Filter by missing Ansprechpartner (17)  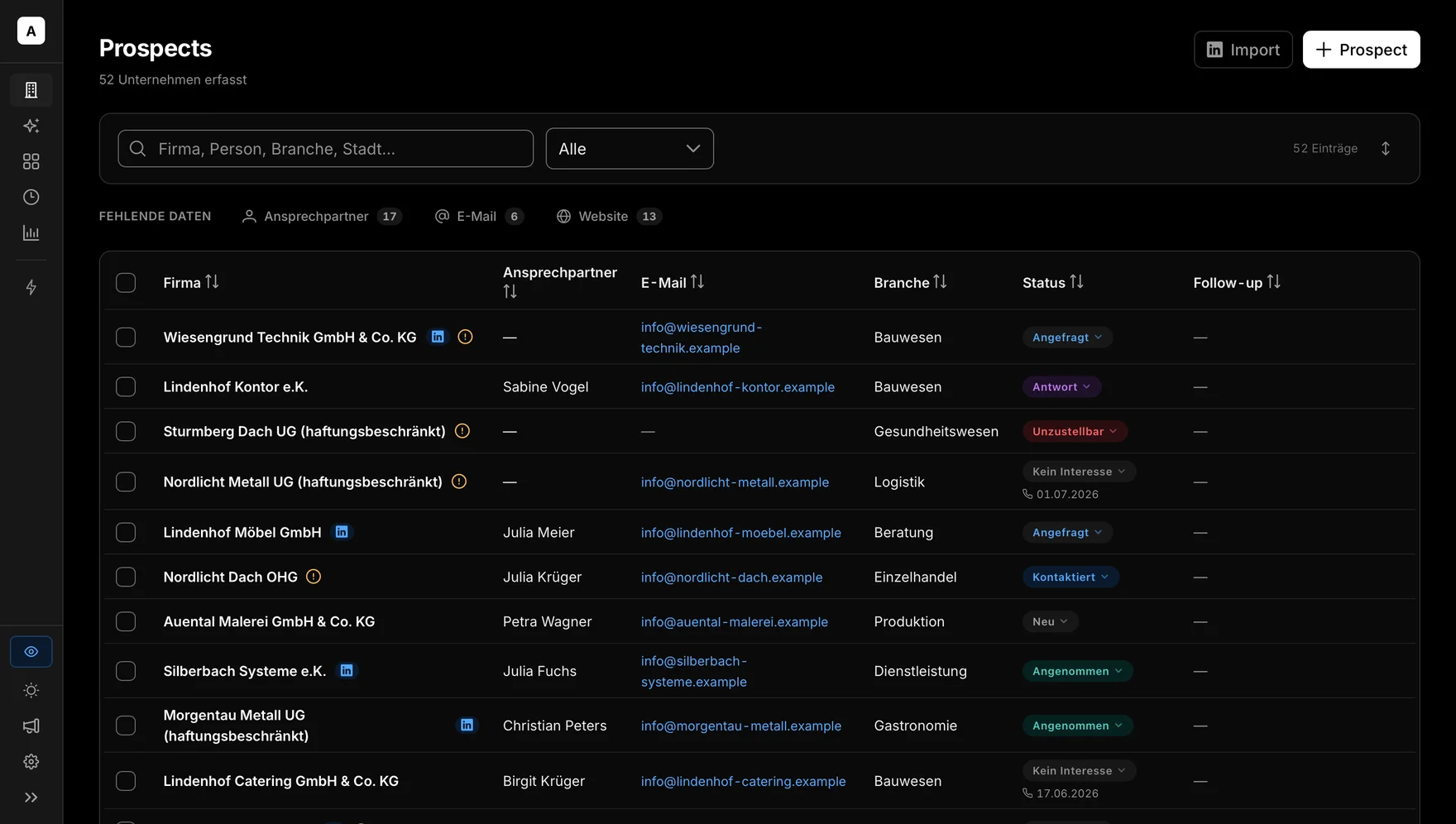322,216
